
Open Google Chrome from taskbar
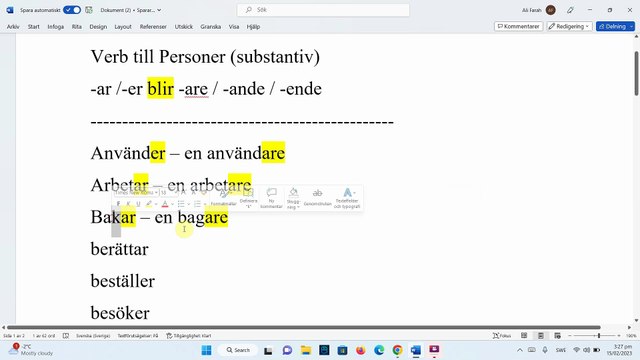coord(397,350)
